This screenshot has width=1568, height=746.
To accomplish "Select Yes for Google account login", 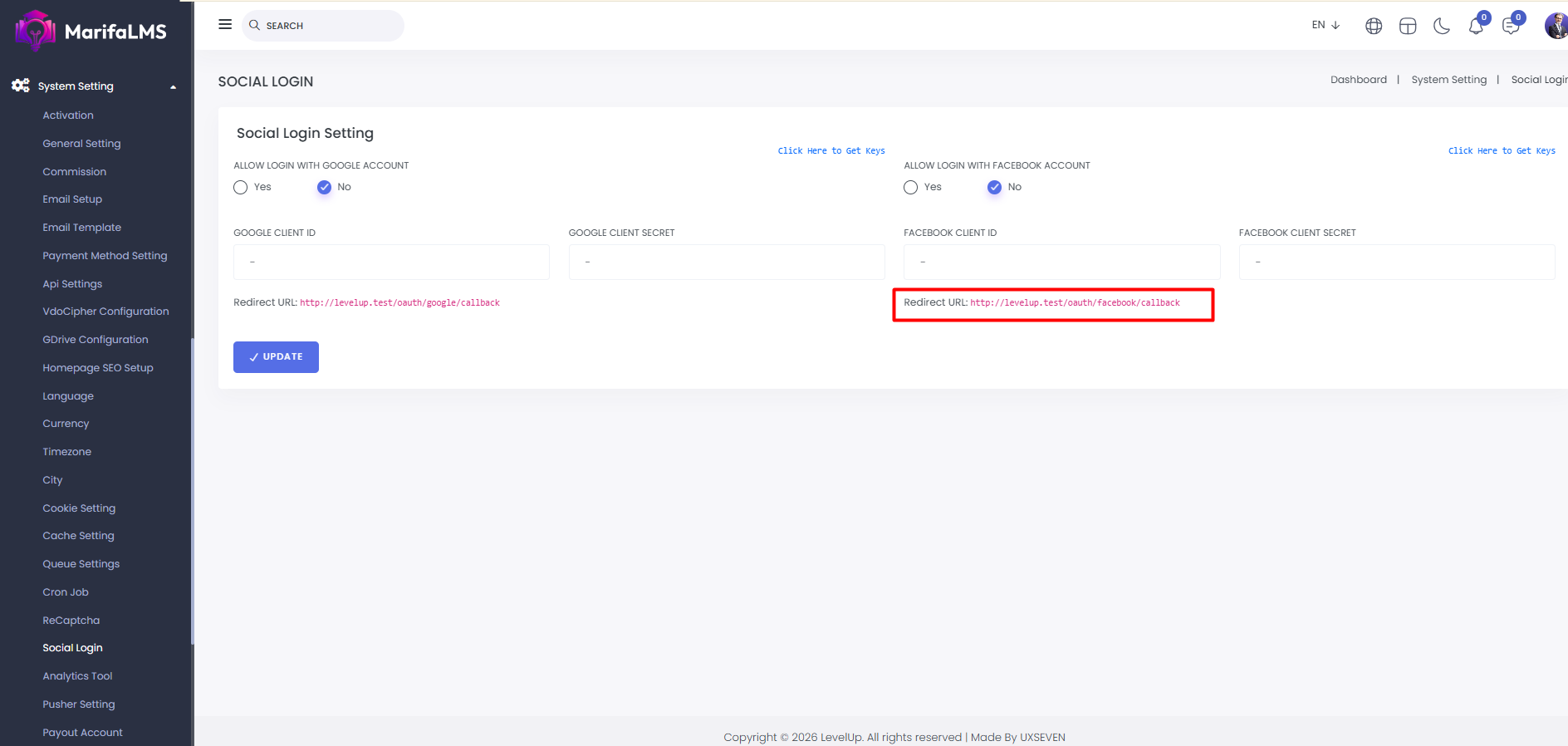I will (x=241, y=188).
